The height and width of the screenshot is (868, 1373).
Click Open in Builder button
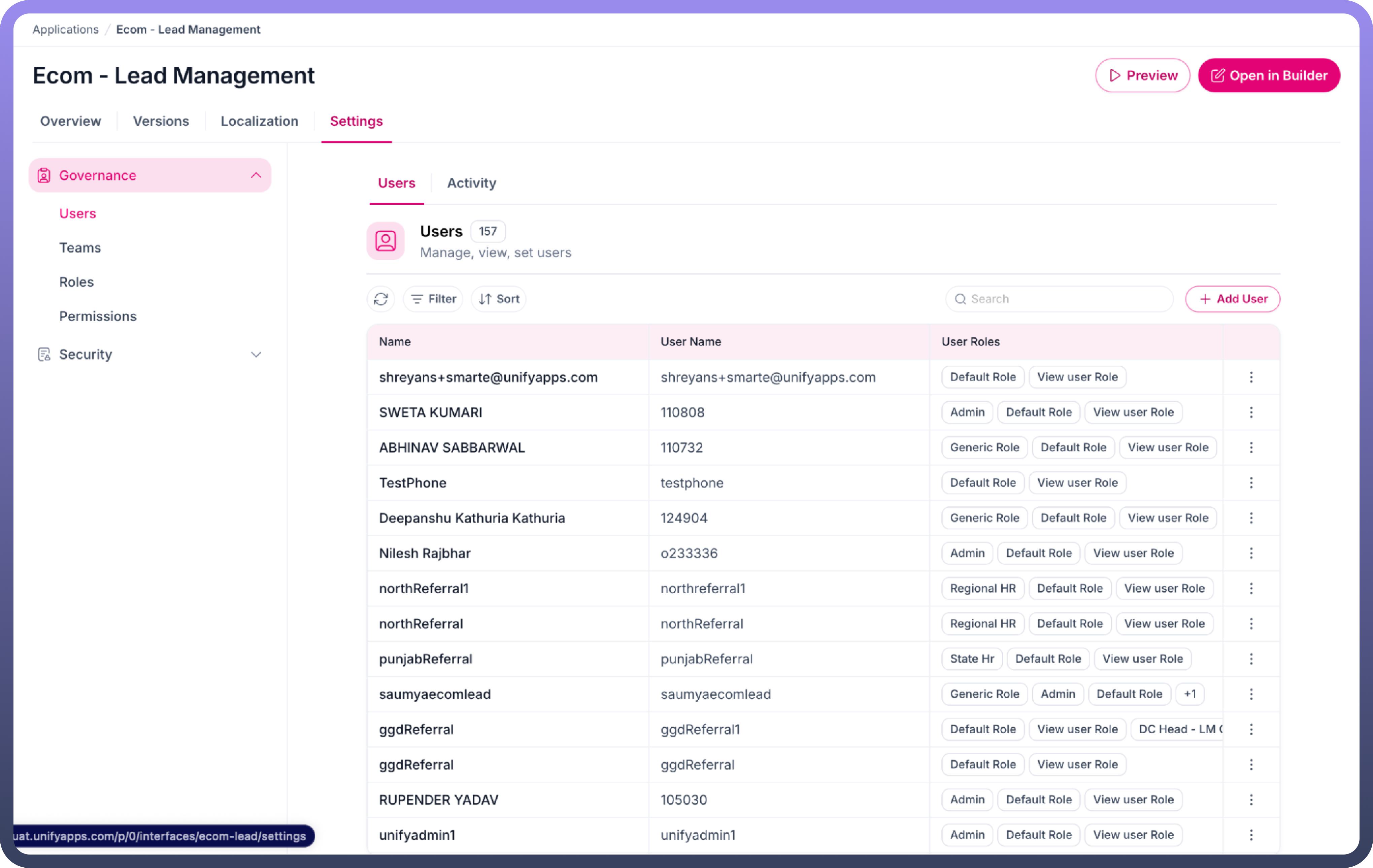[1269, 75]
